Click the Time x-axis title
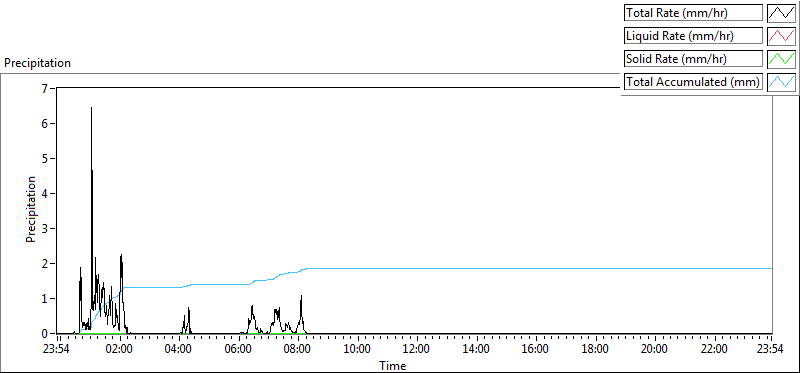Image resolution: width=800 pixels, height=373 pixels. click(393, 365)
